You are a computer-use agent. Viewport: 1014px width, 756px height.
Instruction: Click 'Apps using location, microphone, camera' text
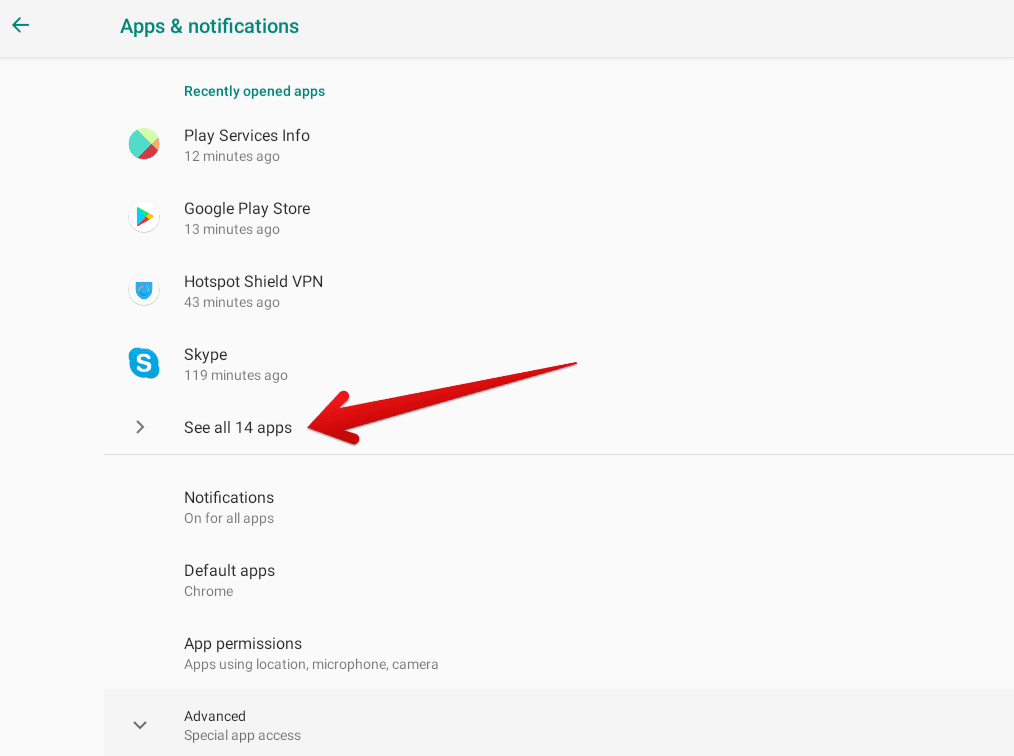point(311,664)
